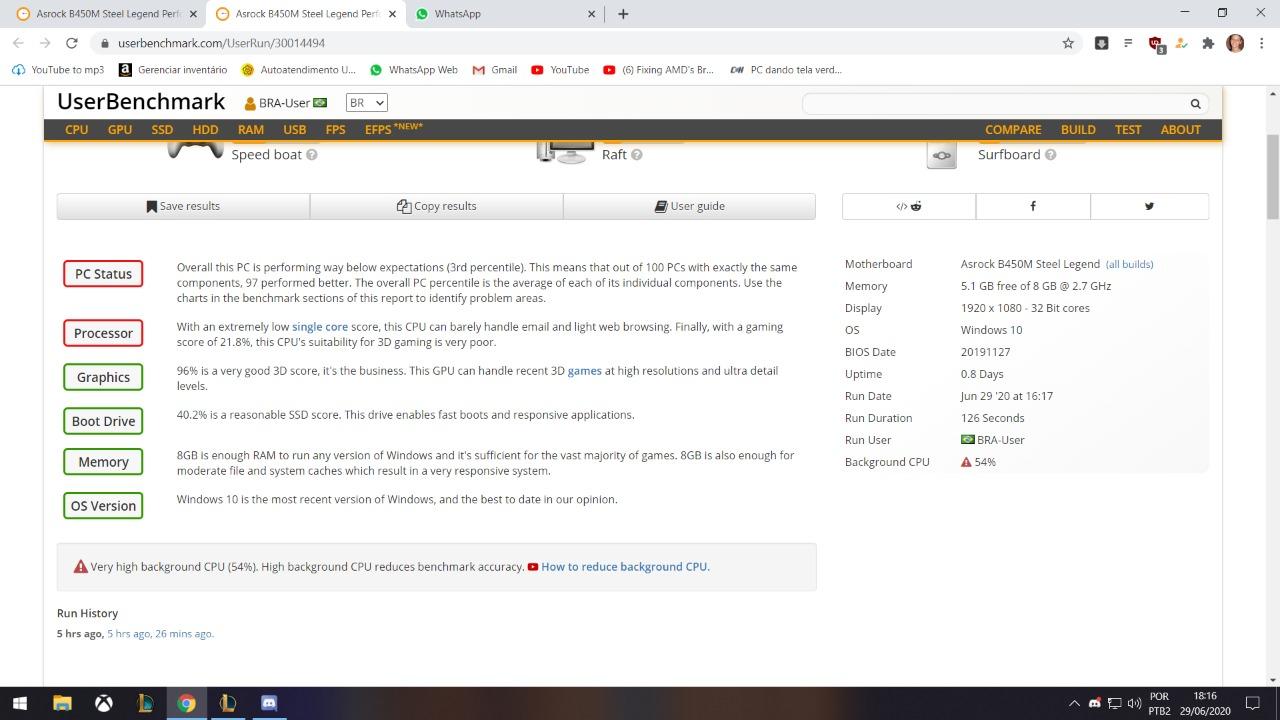Open the BR country dropdown
The image size is (1280, 720).
click(366, 103)
